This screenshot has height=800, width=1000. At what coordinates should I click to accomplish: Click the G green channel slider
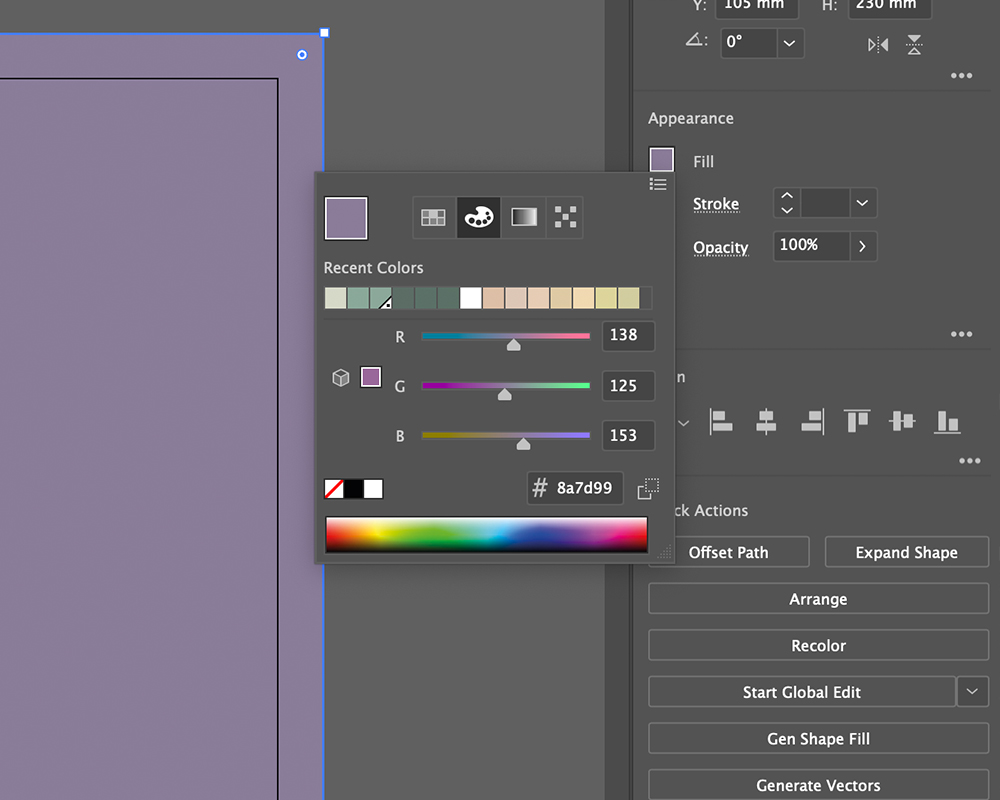coord(506,385)
